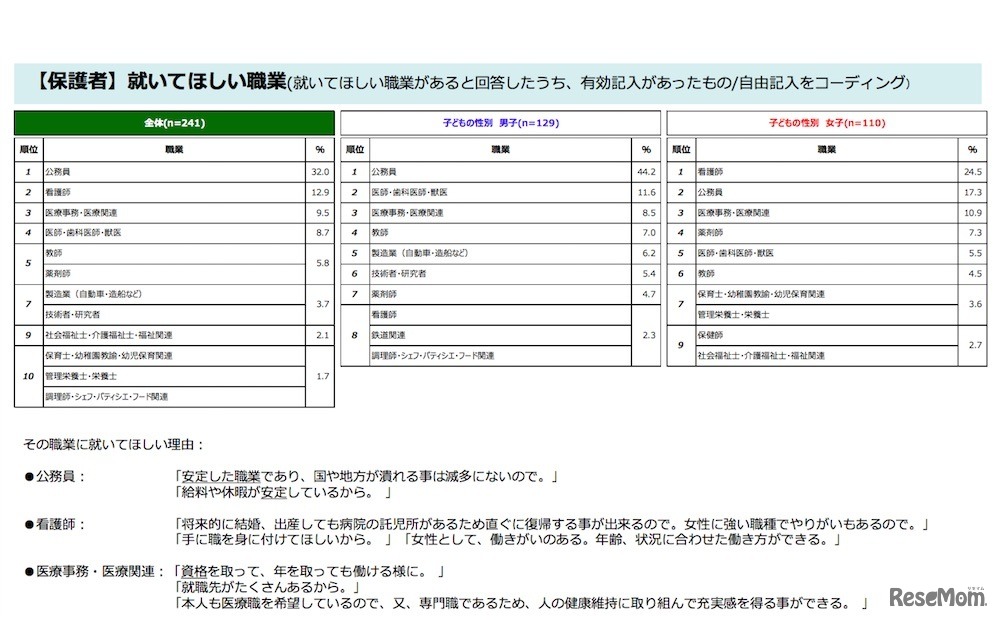This screenshot has height=620, width=1000.
Task: Click the 12.9 percentage cell
Action: (320, 192)
